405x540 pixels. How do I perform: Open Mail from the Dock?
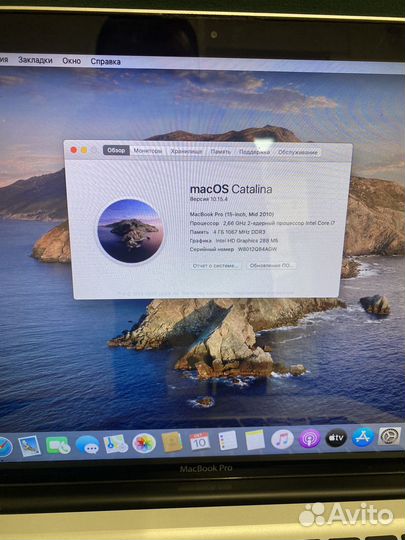click(29, 446)
